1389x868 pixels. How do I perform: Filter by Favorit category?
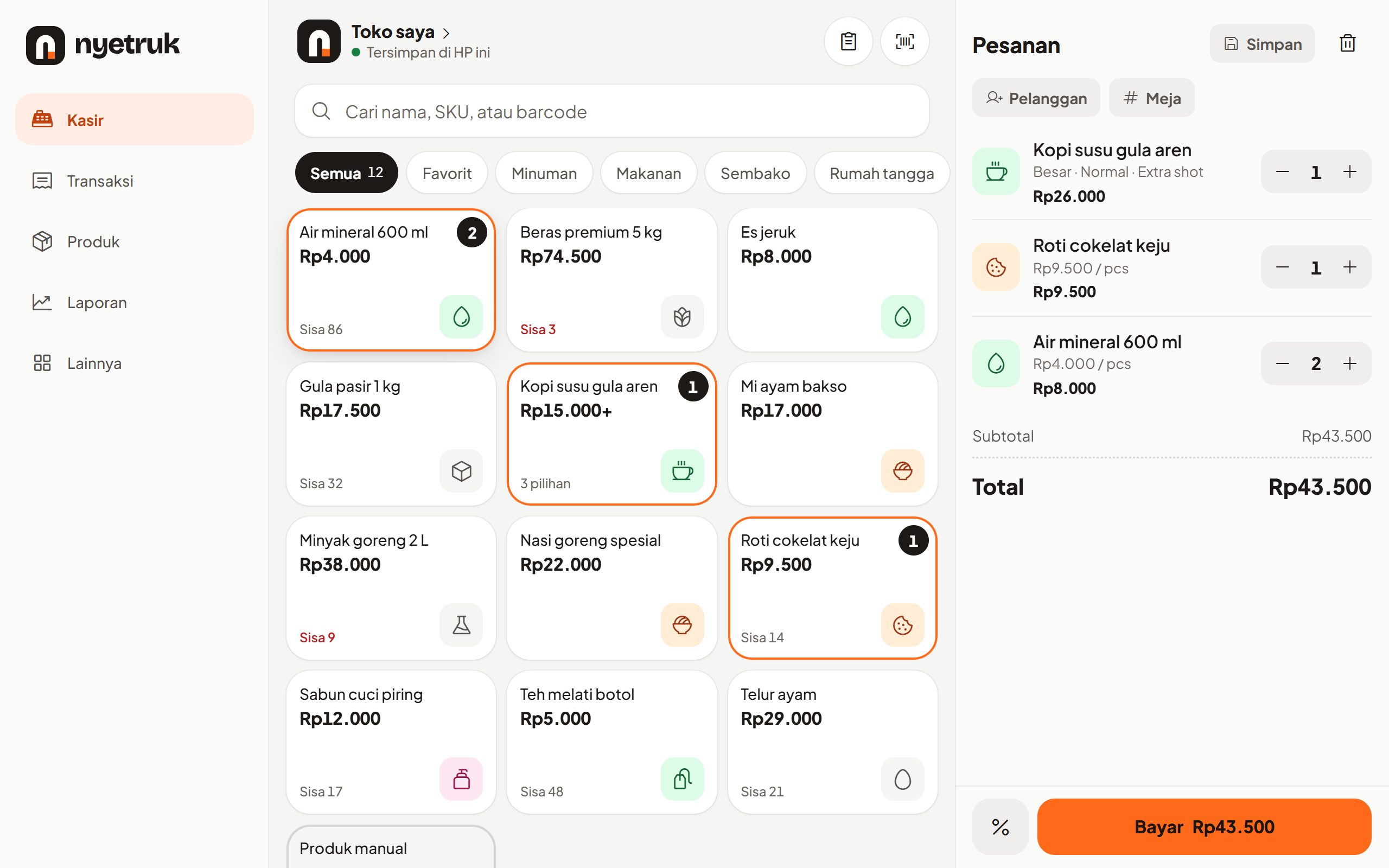[447, 173]
